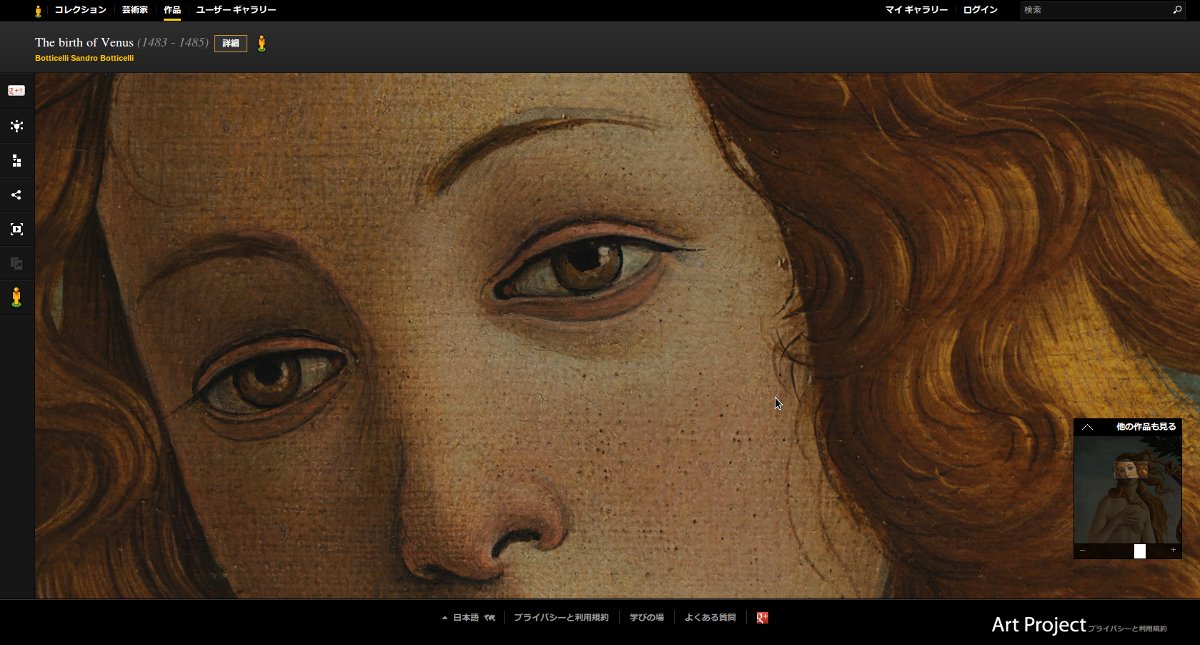Select the 作品 (Artworks) tab

coord(173,10)
